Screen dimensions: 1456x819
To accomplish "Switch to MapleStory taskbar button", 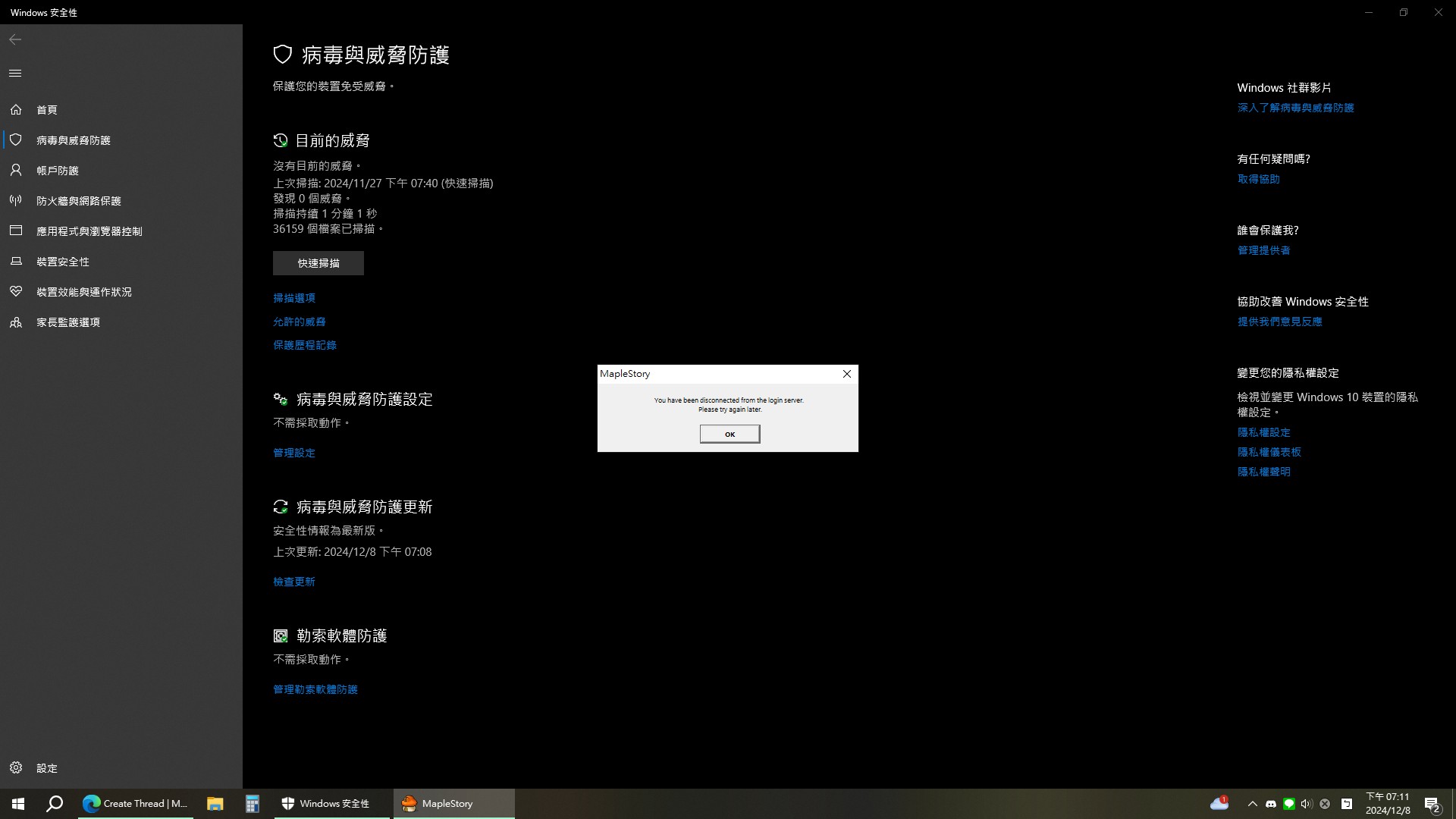I will 453,804.
